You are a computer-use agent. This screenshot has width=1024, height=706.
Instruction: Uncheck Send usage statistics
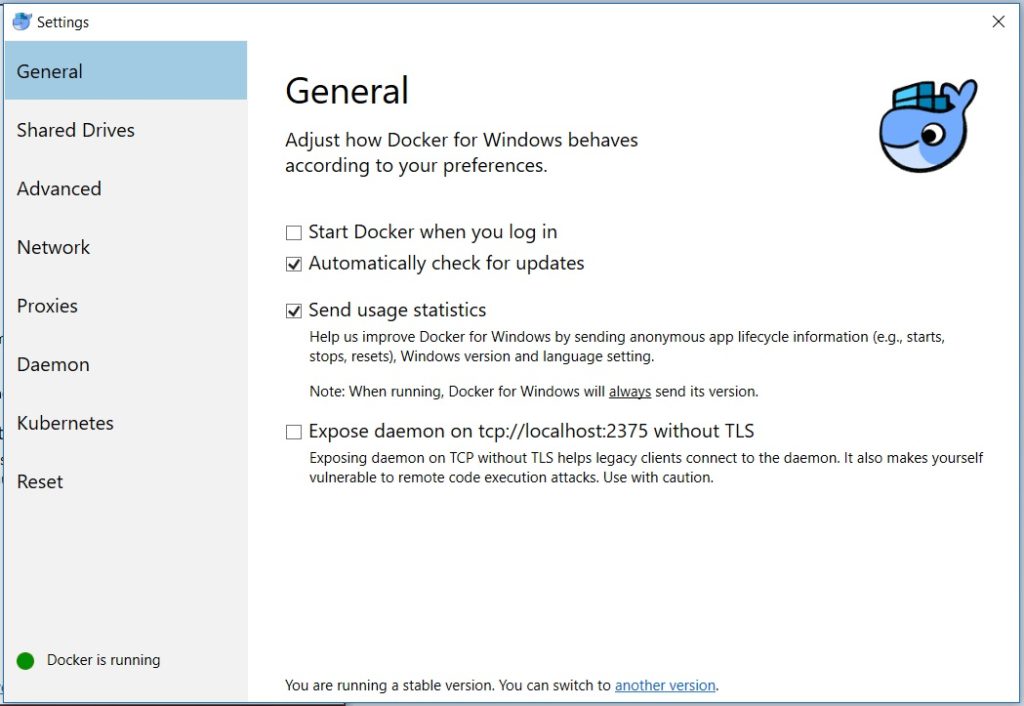click(x=294, y=311)
